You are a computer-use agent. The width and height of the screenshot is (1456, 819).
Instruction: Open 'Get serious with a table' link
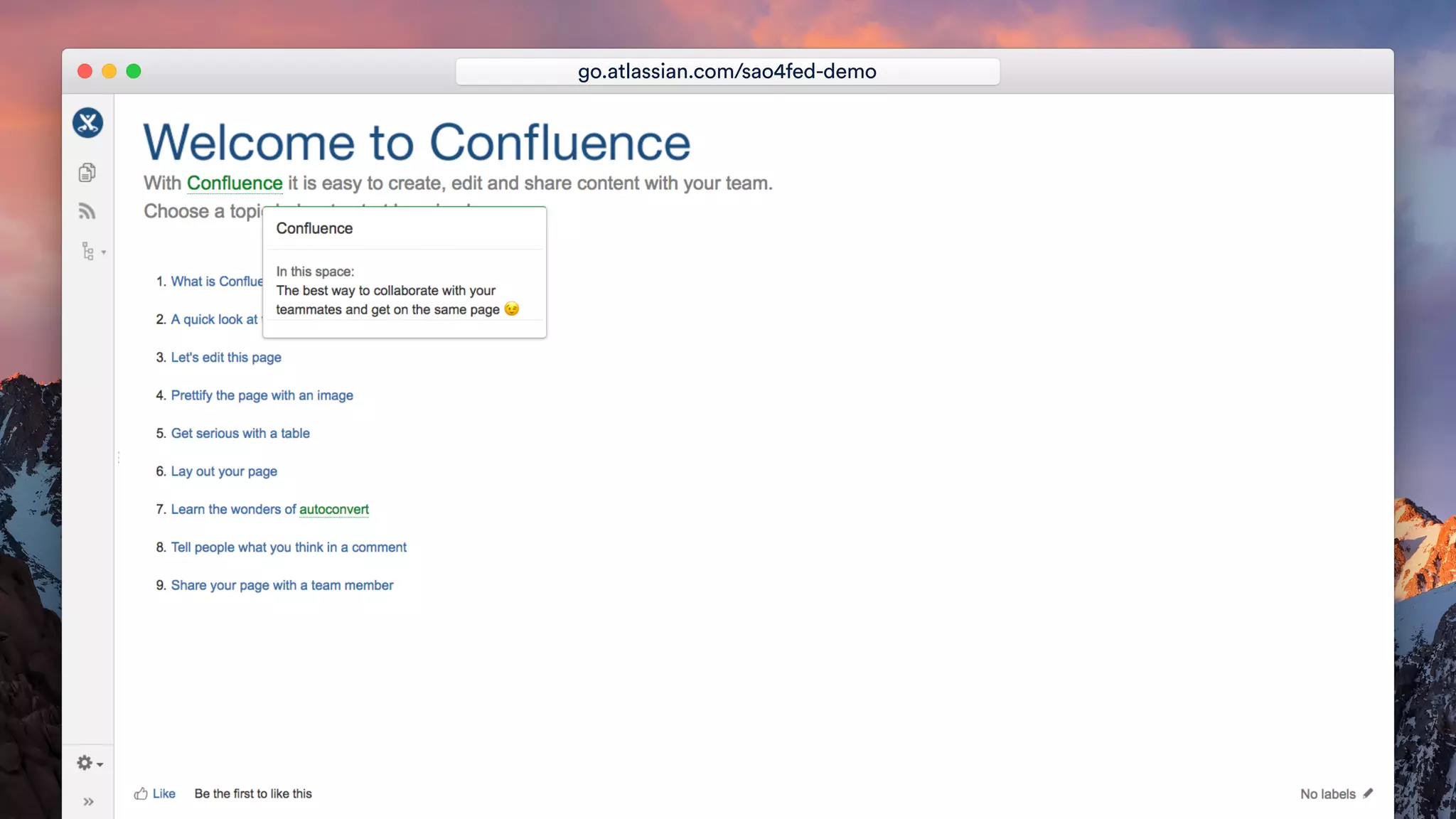point(240,434)
